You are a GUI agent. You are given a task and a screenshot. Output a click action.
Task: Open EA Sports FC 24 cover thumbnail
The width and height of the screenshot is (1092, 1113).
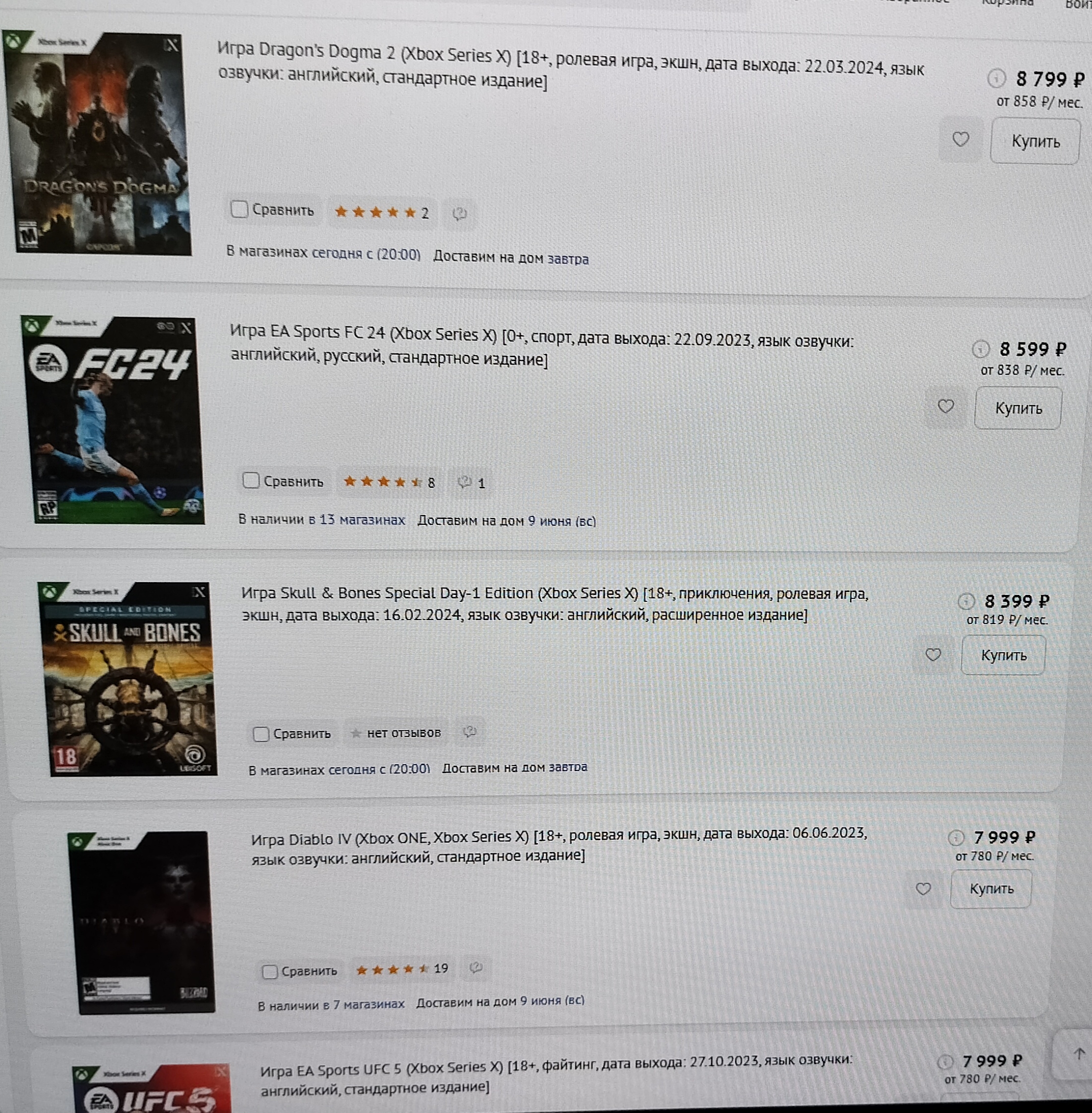(x=113, y=419)
